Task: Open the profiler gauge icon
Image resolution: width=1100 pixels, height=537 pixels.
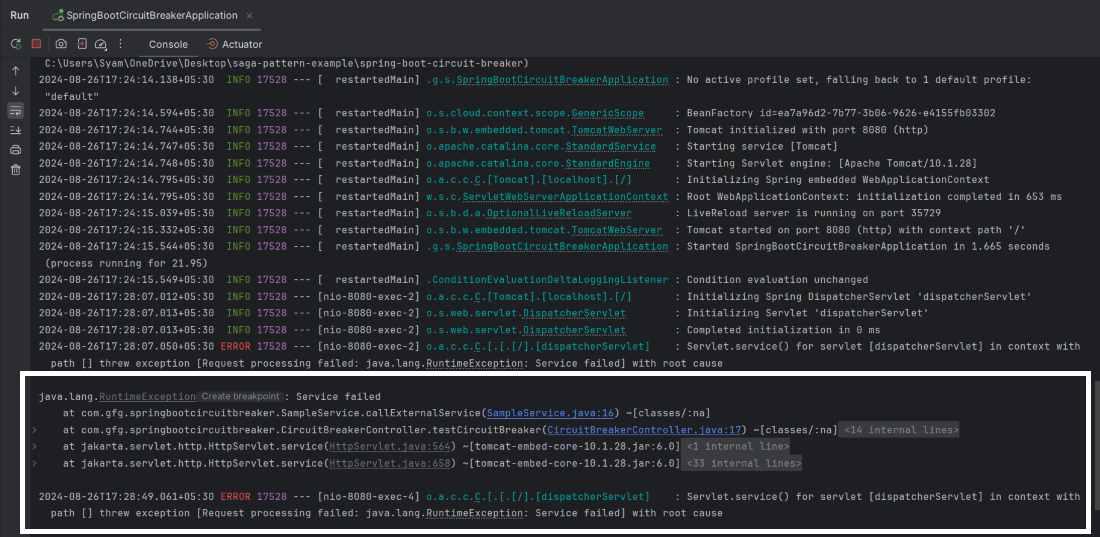Action: (x=100, y=44)
